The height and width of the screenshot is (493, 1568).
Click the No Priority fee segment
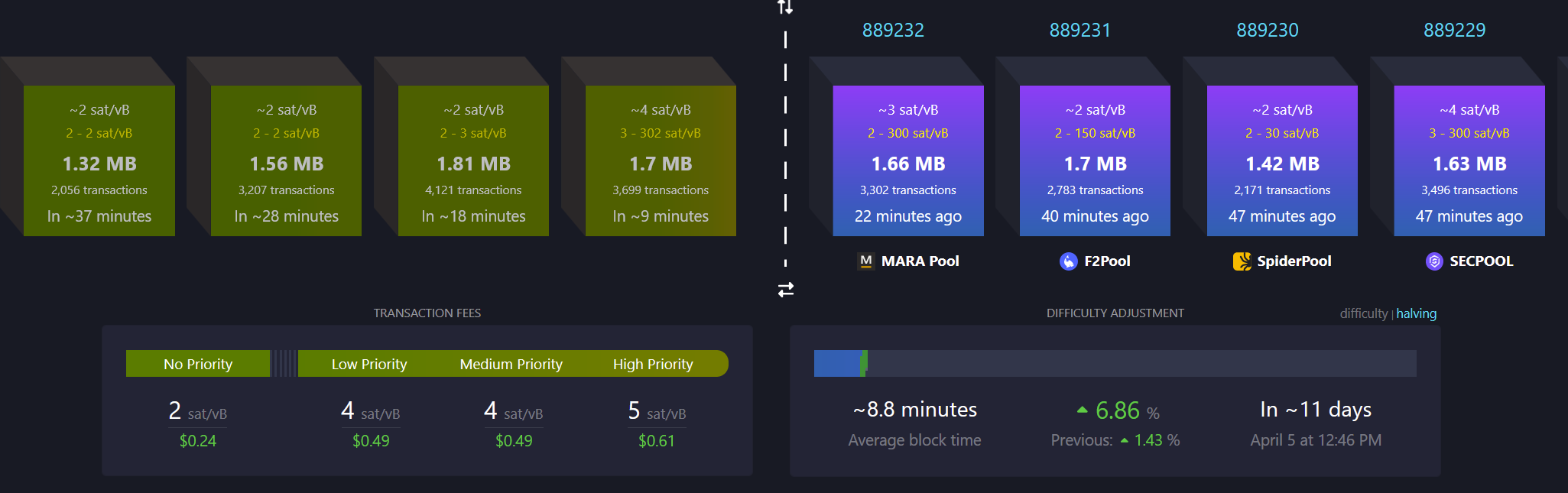point(198,364)
